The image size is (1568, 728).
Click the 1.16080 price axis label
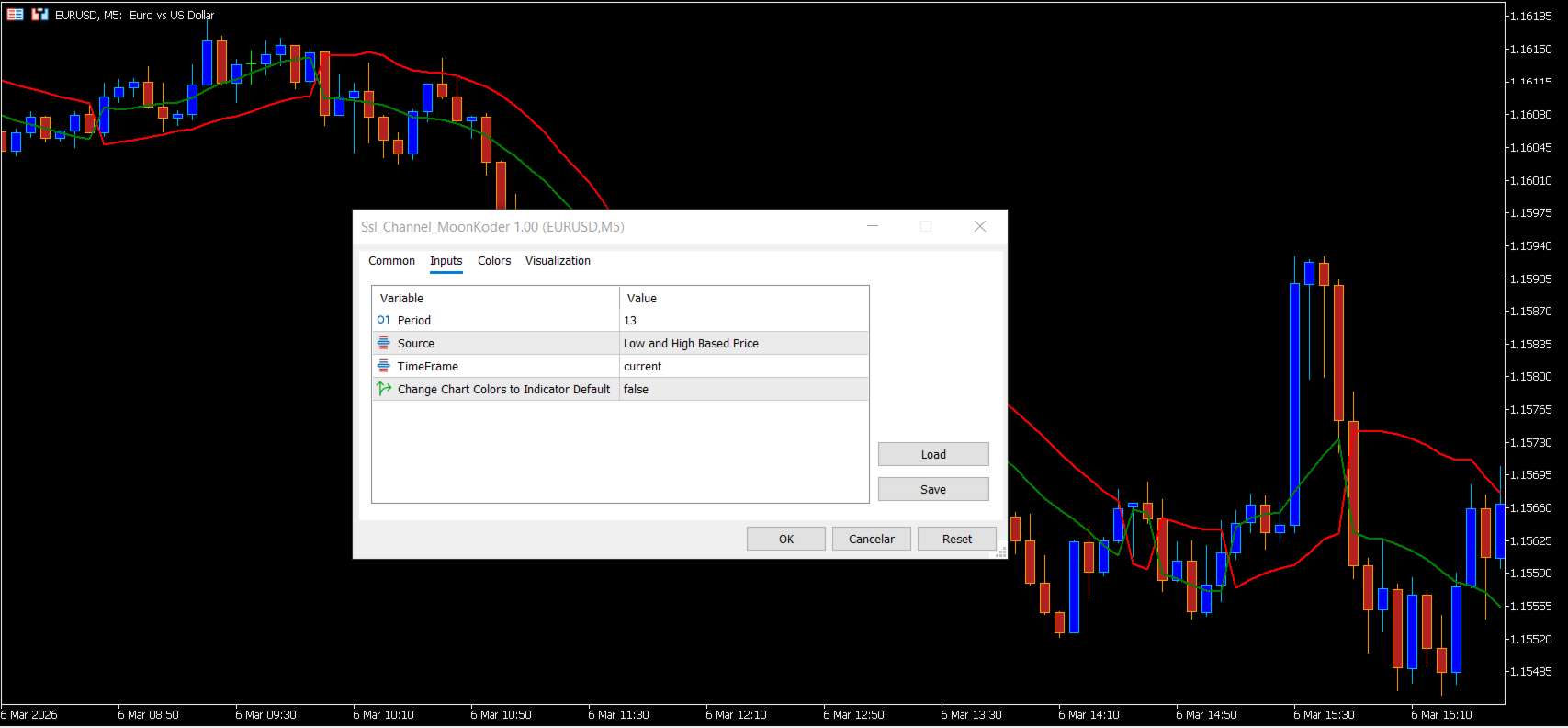[x=1531, y=115]
